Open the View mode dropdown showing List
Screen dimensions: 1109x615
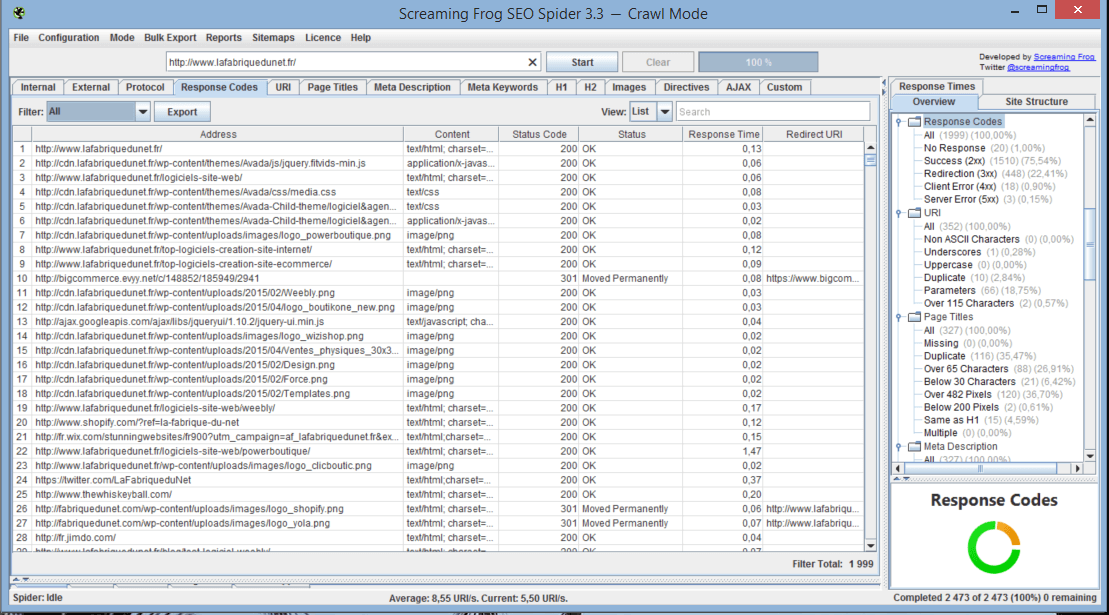click(x=665, y=112)
